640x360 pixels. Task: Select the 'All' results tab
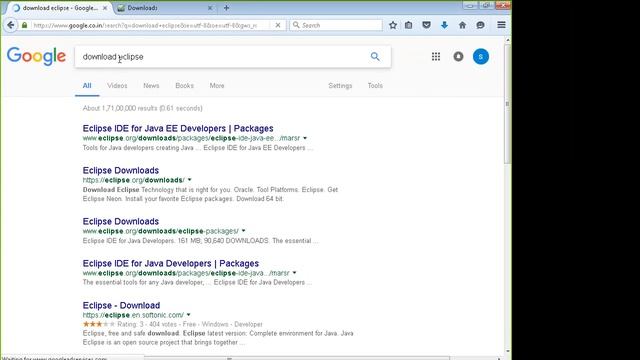click(x=87, y=86)
